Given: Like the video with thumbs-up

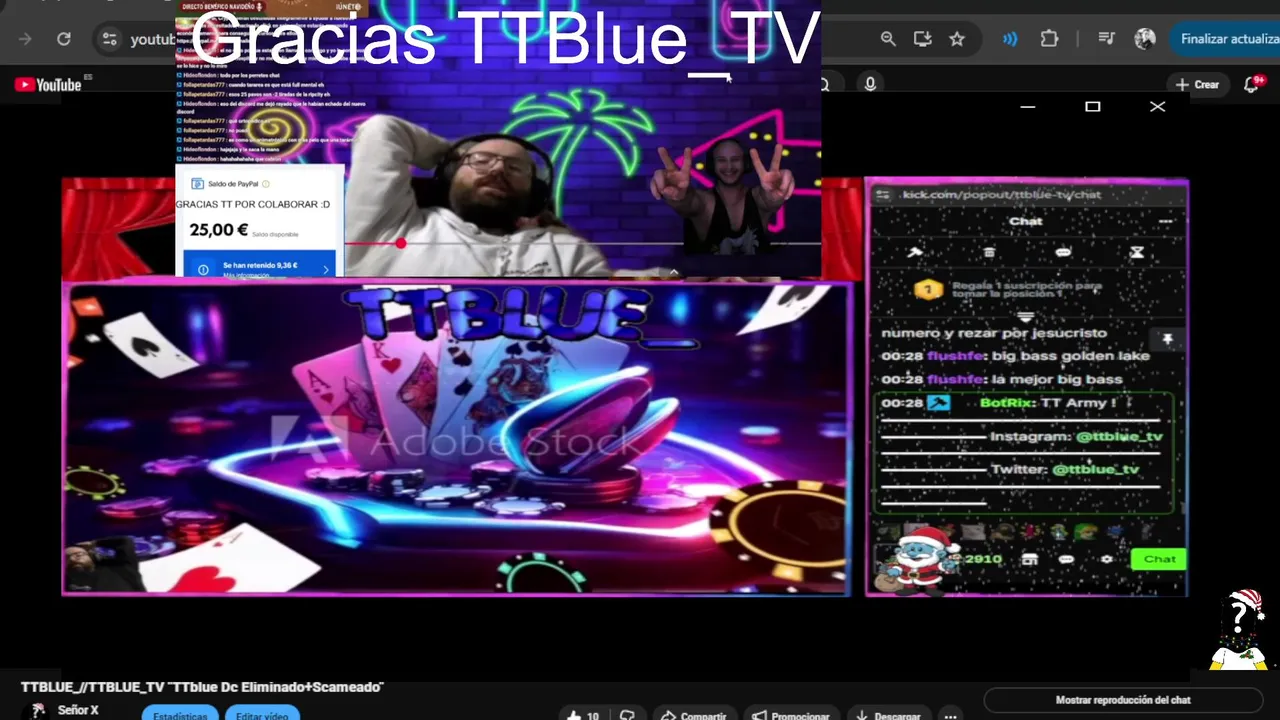Looking at the screenshot, I should click(x=582, y=716).
